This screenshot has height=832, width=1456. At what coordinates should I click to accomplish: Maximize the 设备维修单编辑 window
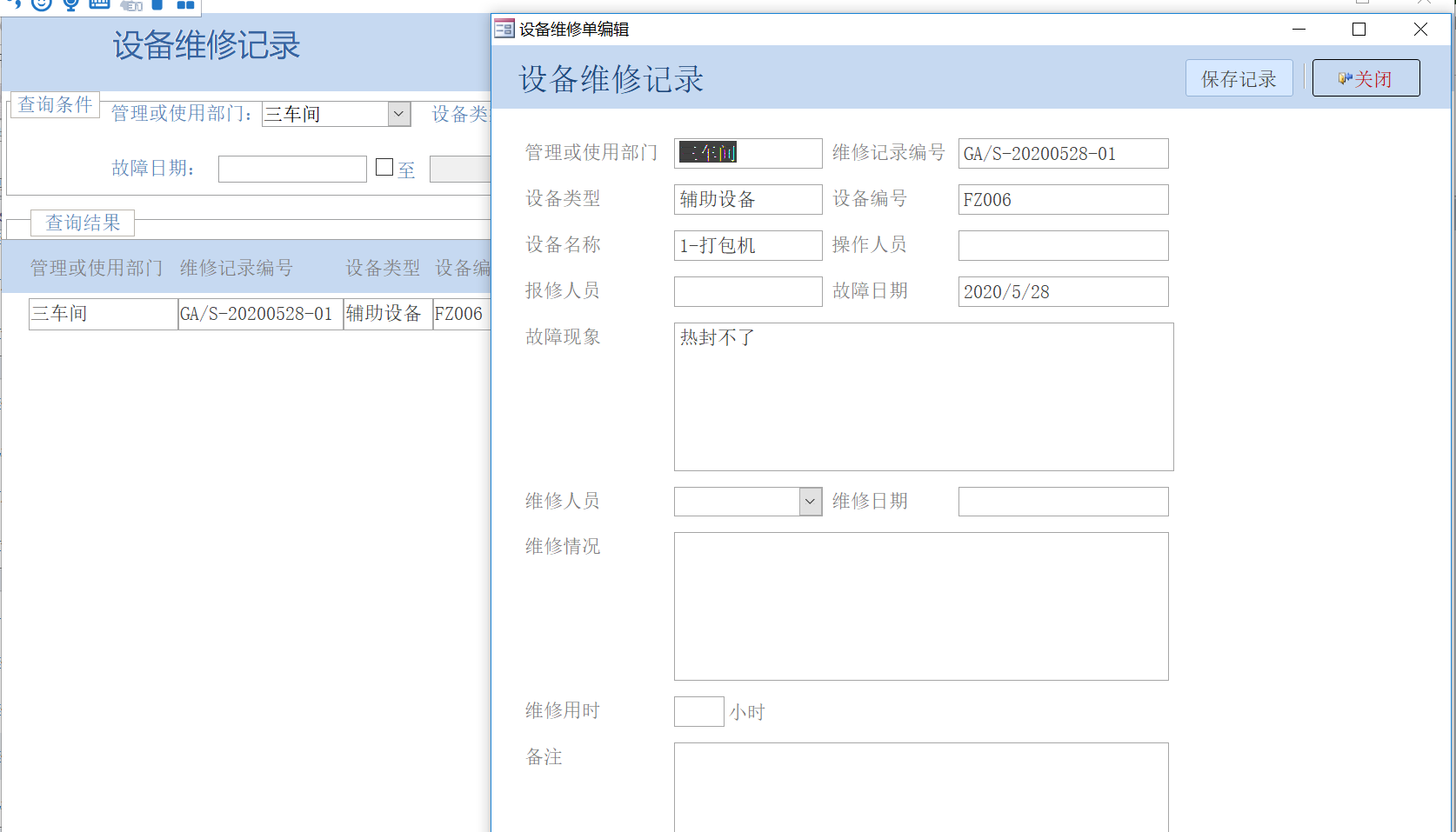point(1359,30)
